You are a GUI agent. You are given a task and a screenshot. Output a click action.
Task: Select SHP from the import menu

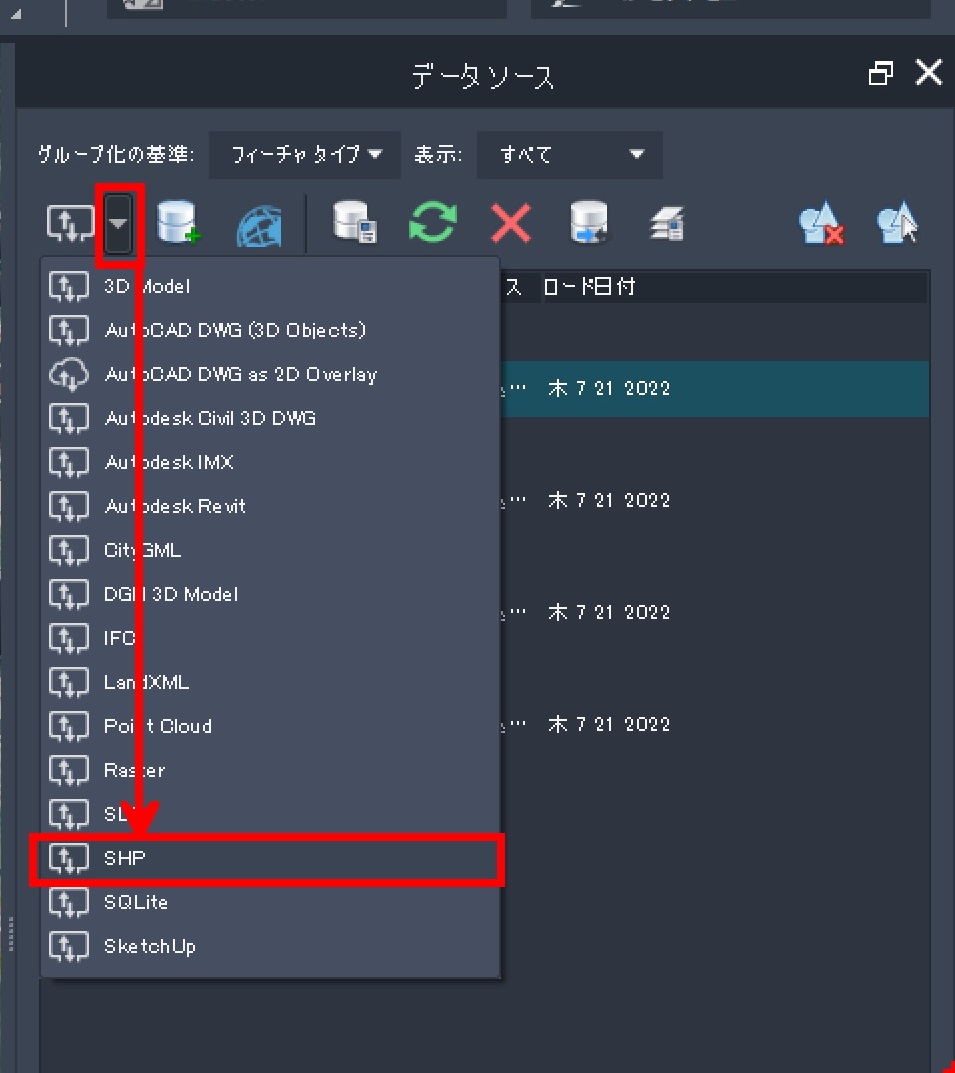click(x=271, y=858)
